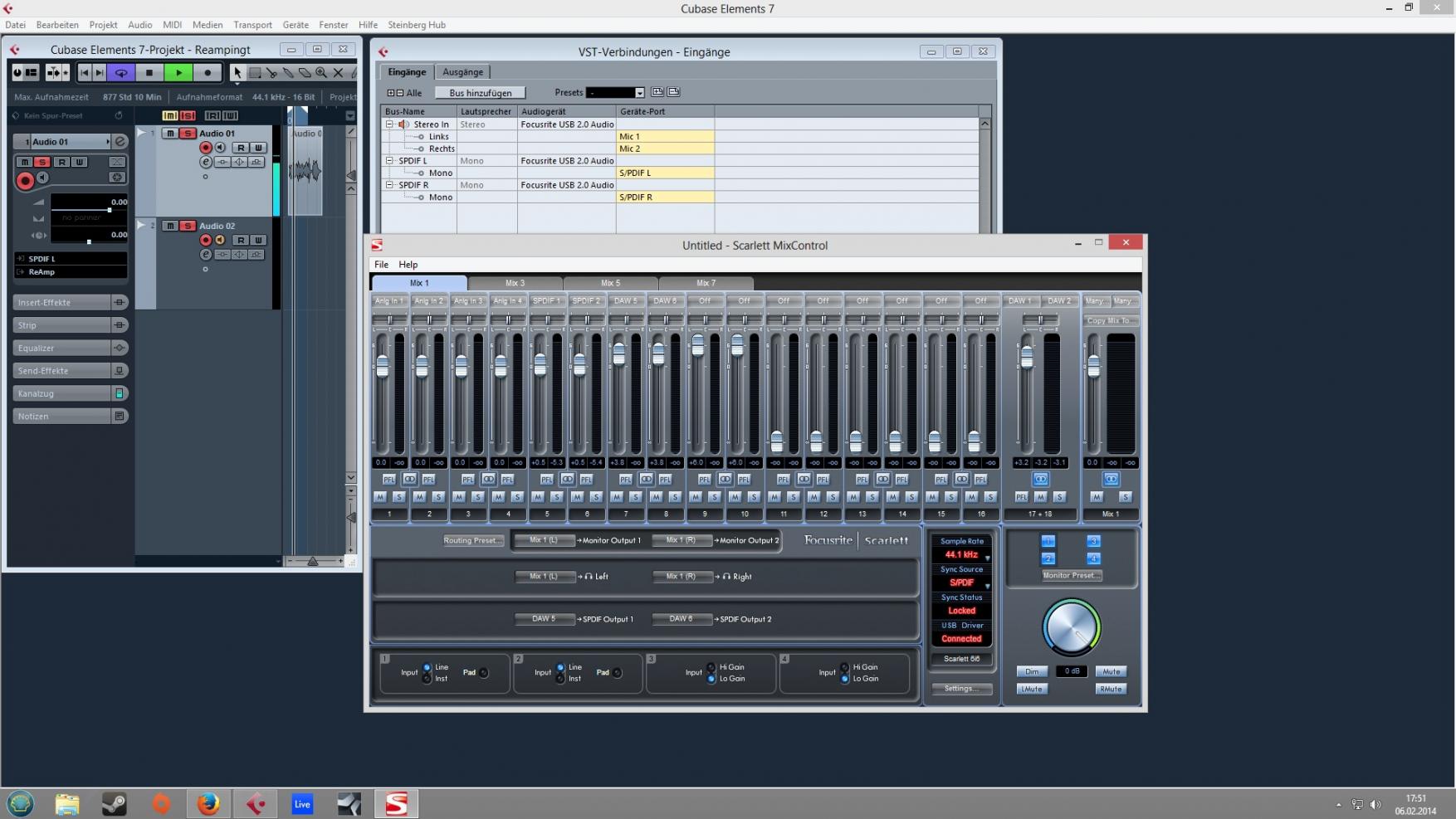The width and height of the screenshot is (1456, 819).
Task: Open Firefox from the taskbar
Action: click(208, 803)
